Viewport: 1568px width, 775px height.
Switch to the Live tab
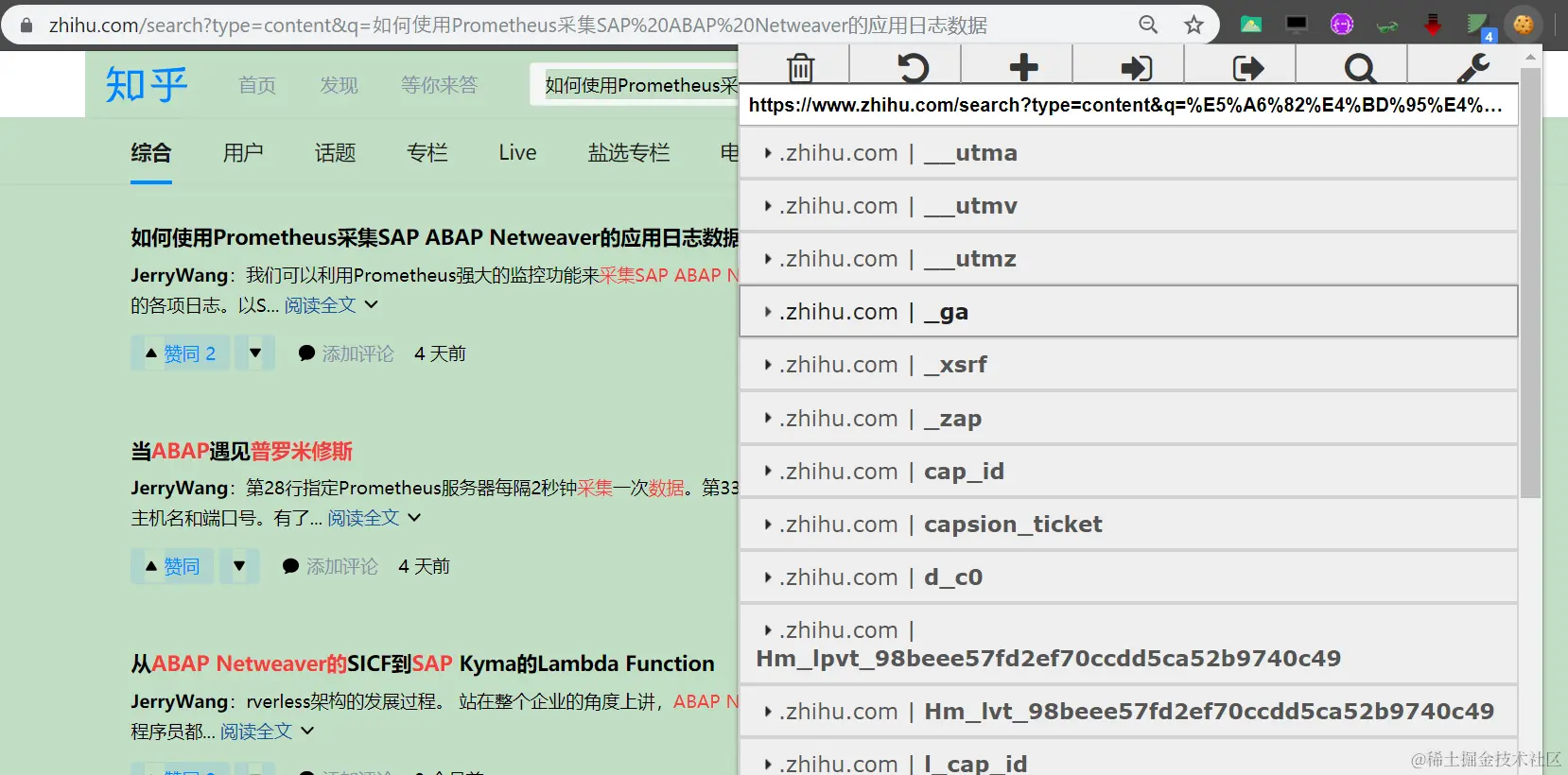pyautogui.click(x=517, y=152)
